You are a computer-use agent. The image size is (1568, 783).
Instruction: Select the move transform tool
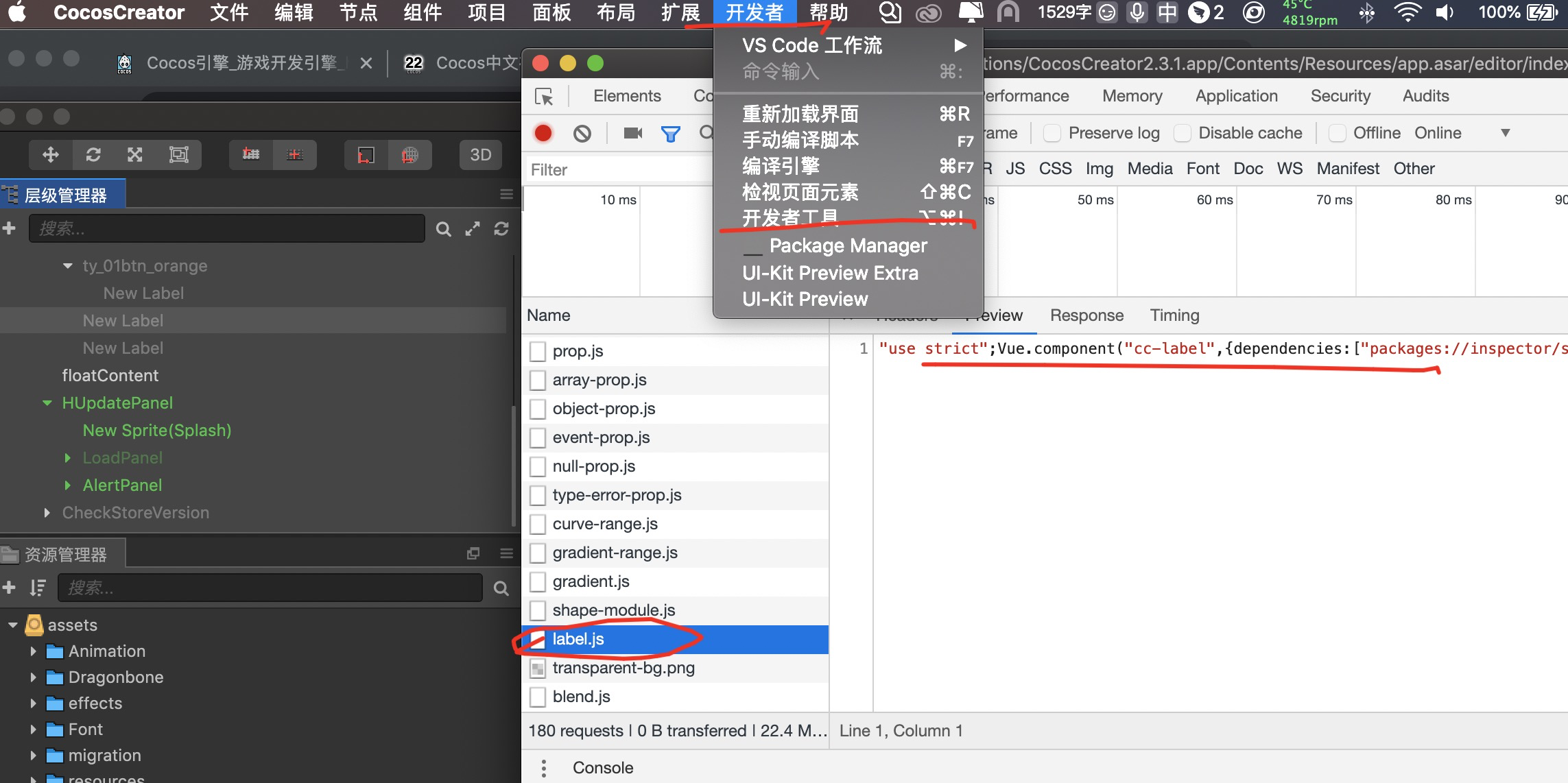(x=51, y=155)
